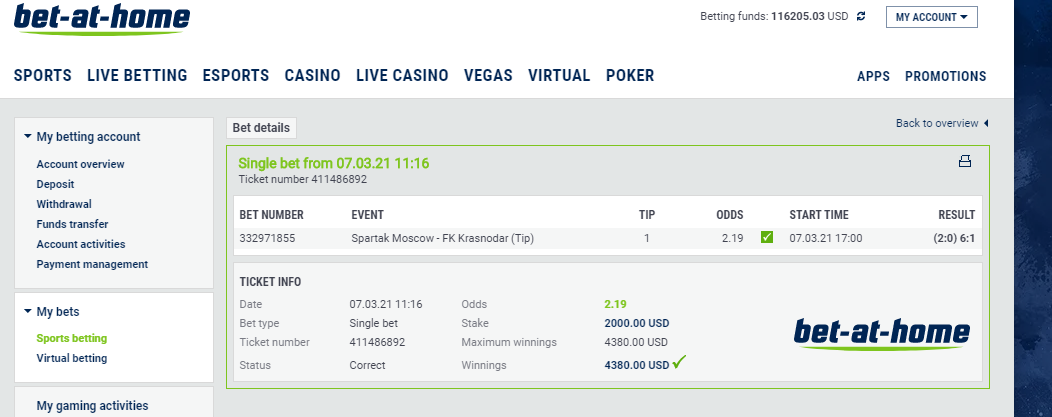Collapse the My betting account section

(82, 137)
